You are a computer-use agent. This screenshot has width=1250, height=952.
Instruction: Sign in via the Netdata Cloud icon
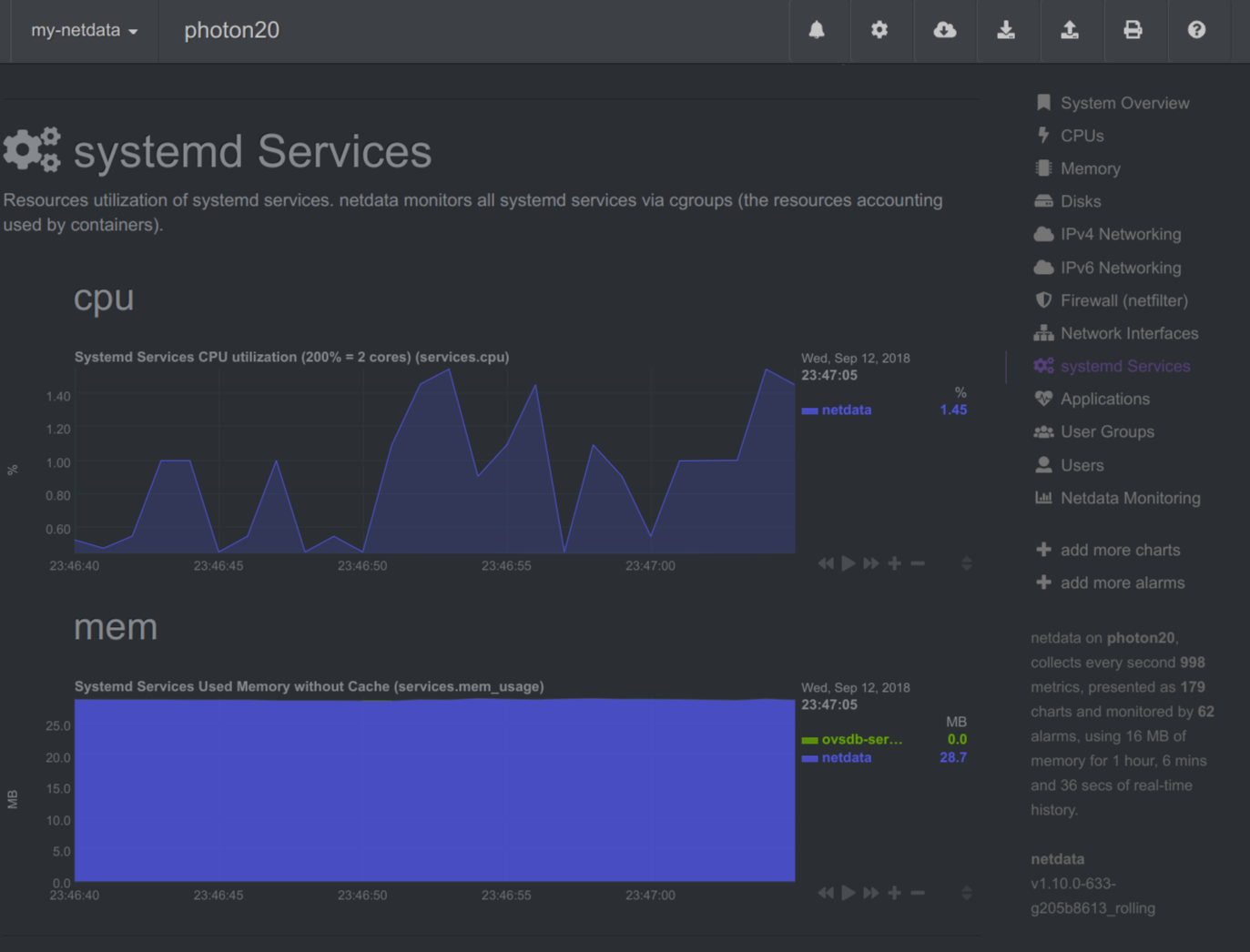coord(944,30)
